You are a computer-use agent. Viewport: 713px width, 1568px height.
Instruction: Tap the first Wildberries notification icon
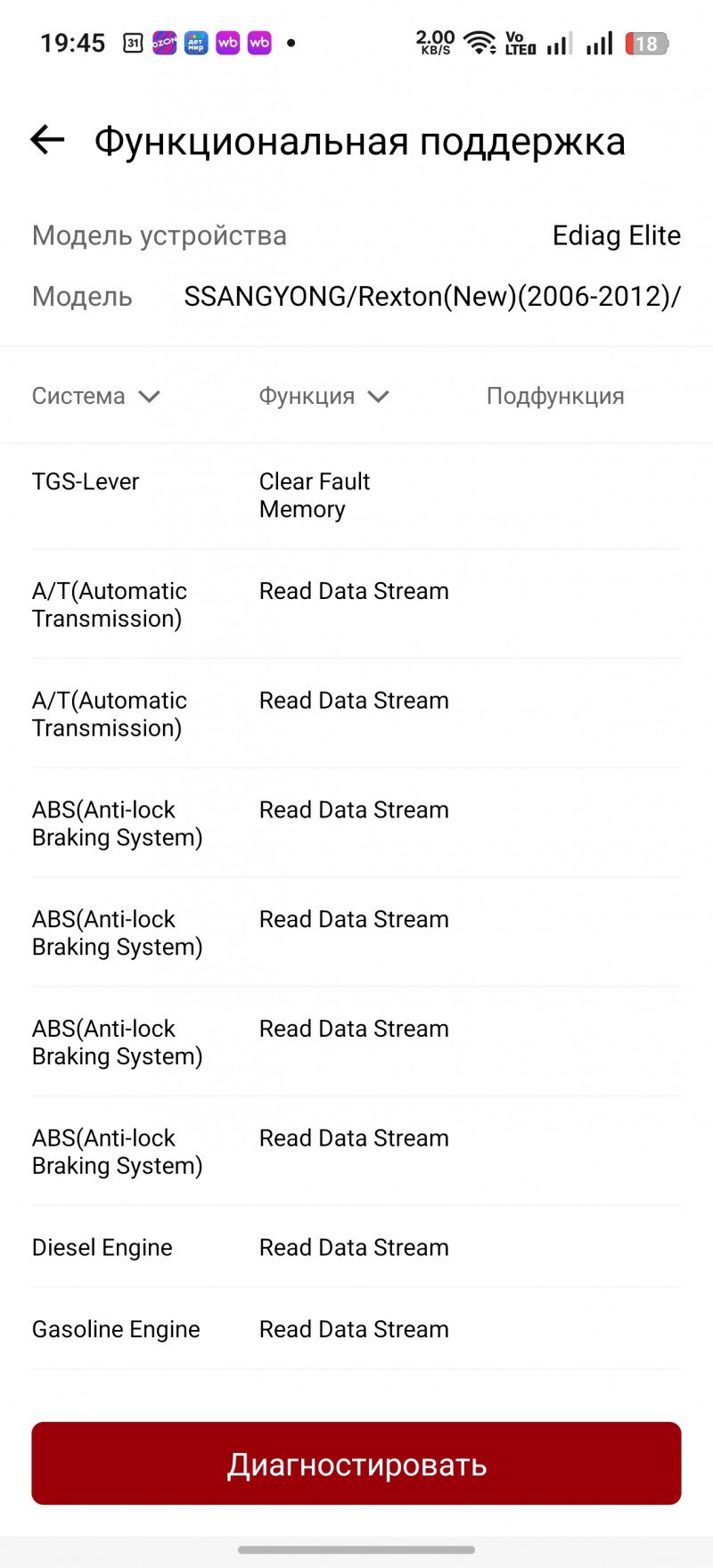228,43
